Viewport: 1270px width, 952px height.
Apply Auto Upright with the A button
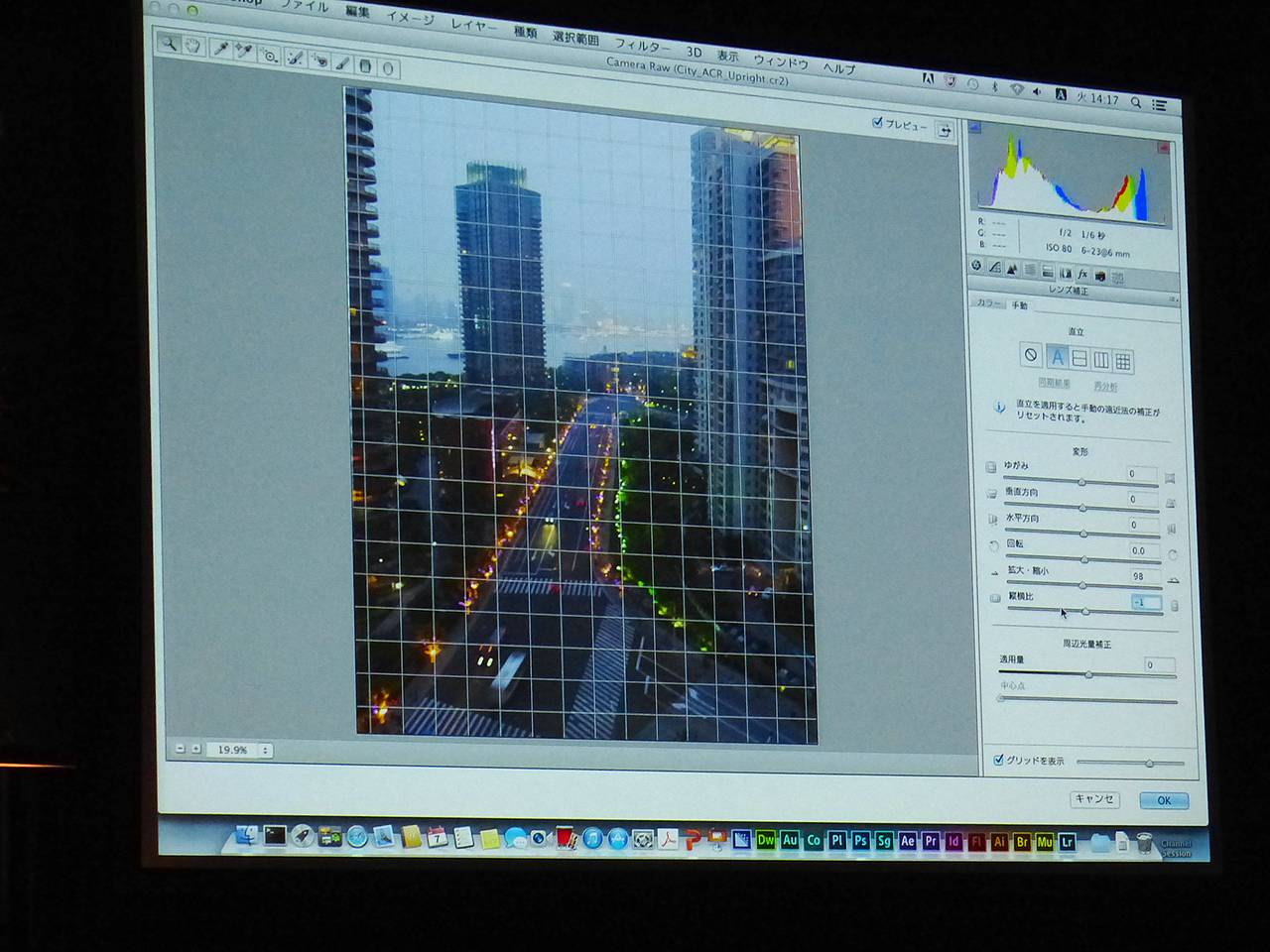[x=1057, y=357]
